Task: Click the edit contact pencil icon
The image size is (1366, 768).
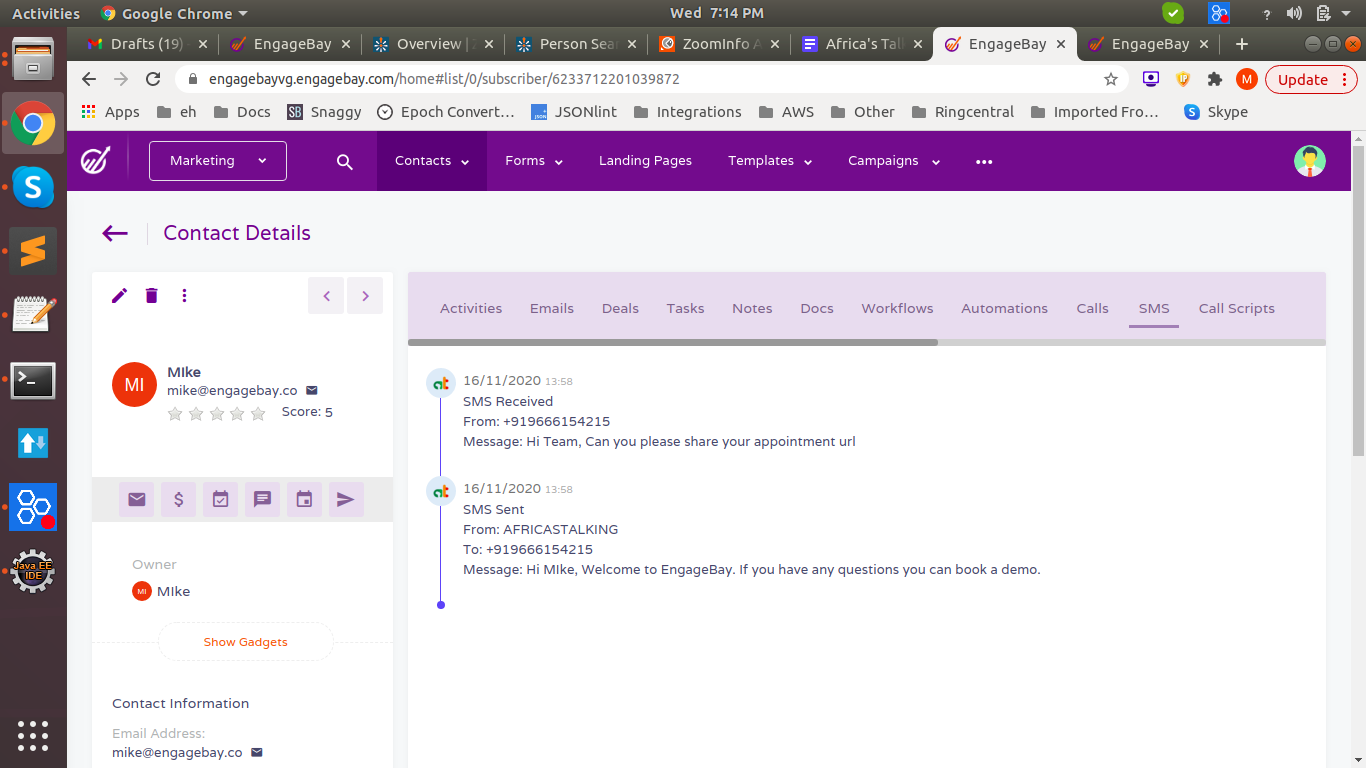Action: tap(120, 295)
